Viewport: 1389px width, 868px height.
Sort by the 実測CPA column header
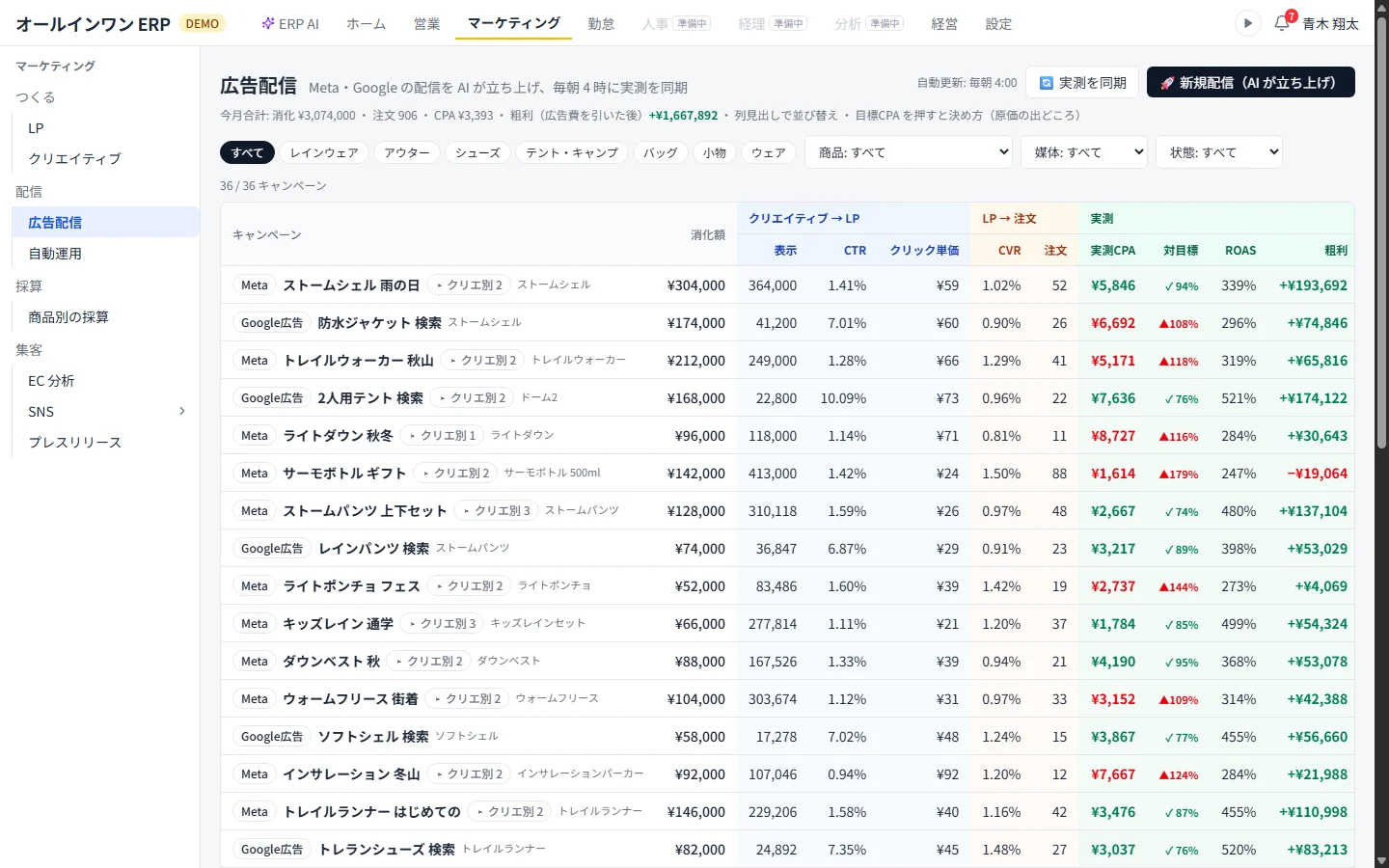1112,251
